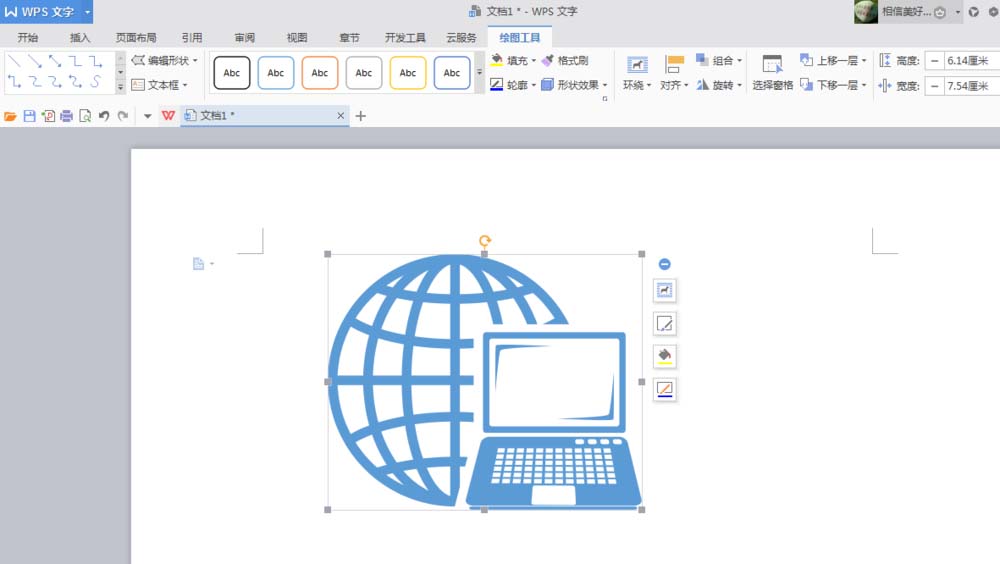Select the Format Painter (格式刷) tool

[x=565, y=61]
